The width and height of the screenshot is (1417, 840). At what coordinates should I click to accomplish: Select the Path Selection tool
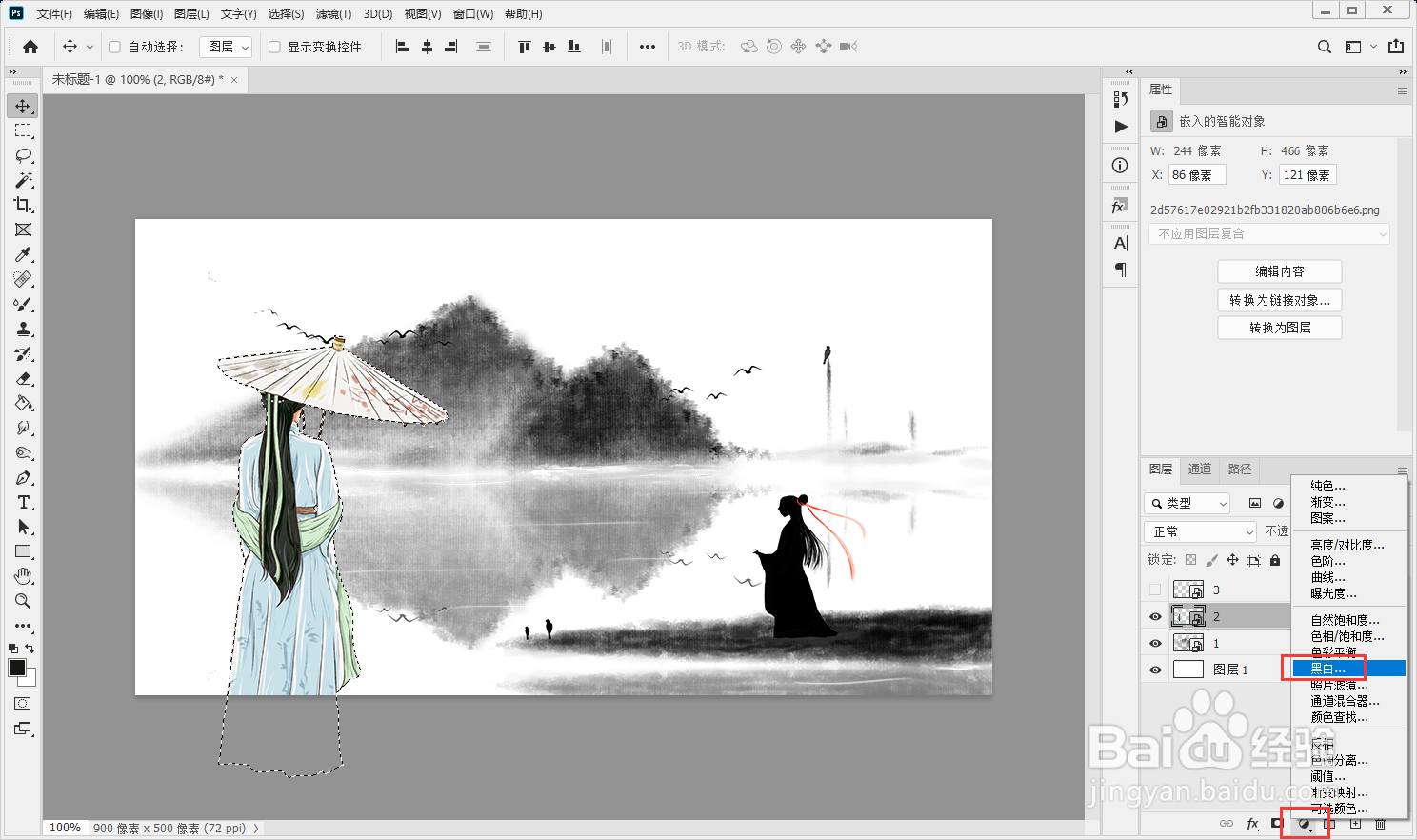[23, 527]
